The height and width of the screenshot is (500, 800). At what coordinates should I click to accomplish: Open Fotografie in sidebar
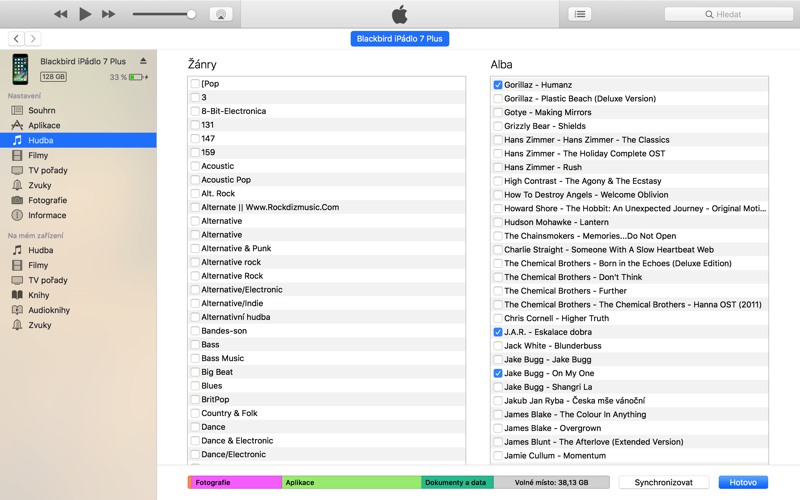(x=47, y=200)
